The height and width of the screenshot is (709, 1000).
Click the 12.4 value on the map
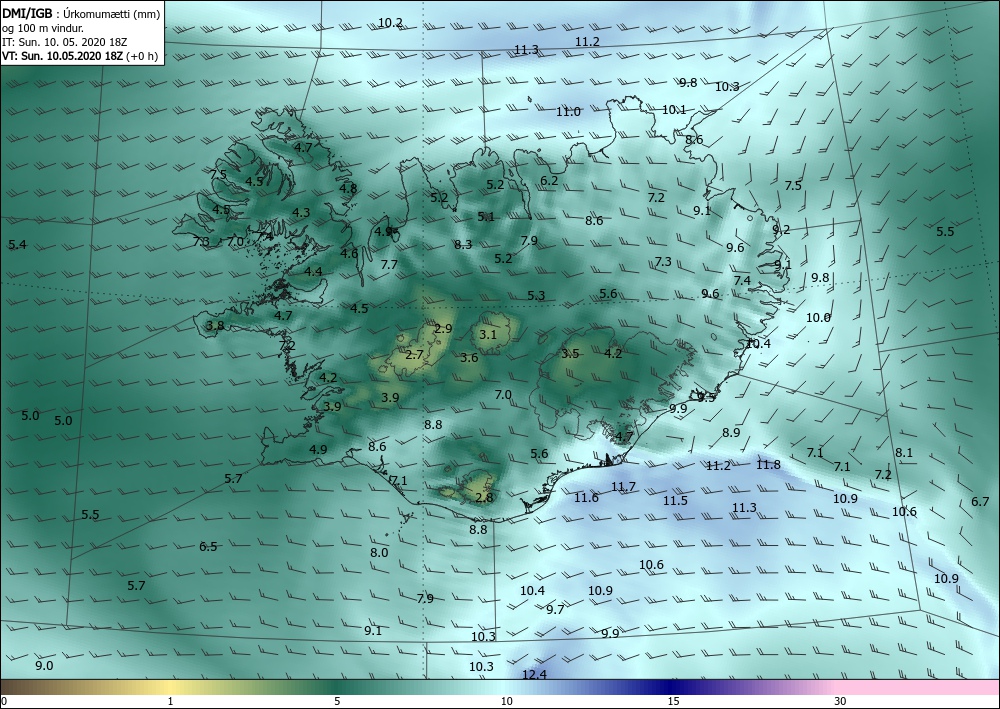coord(534,675)
